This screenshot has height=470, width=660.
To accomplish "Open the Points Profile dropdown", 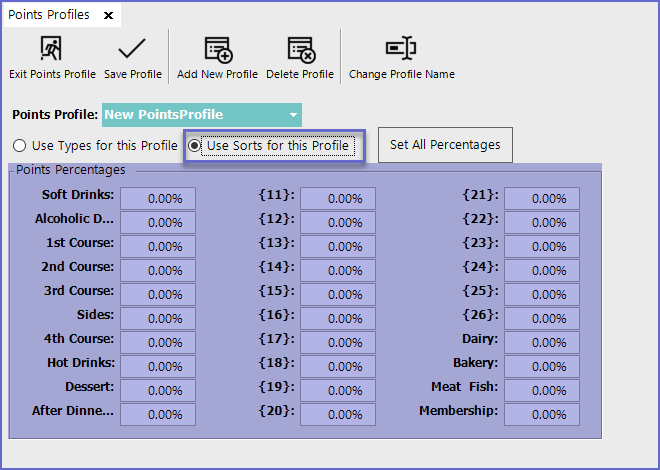I will [x=293, y=115].
